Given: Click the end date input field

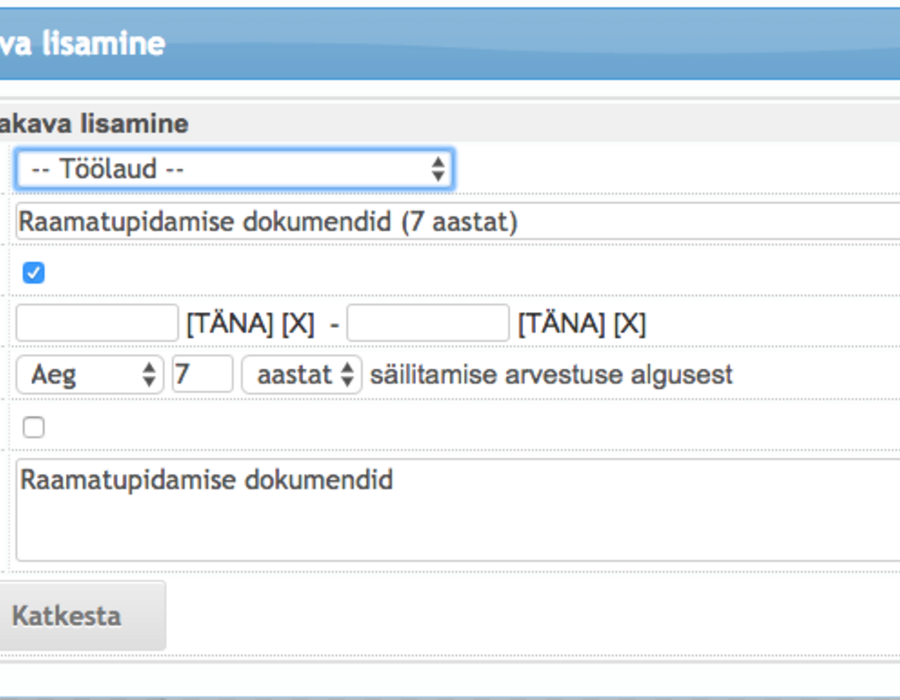Looking at the screenshot, I should point(428,323).
